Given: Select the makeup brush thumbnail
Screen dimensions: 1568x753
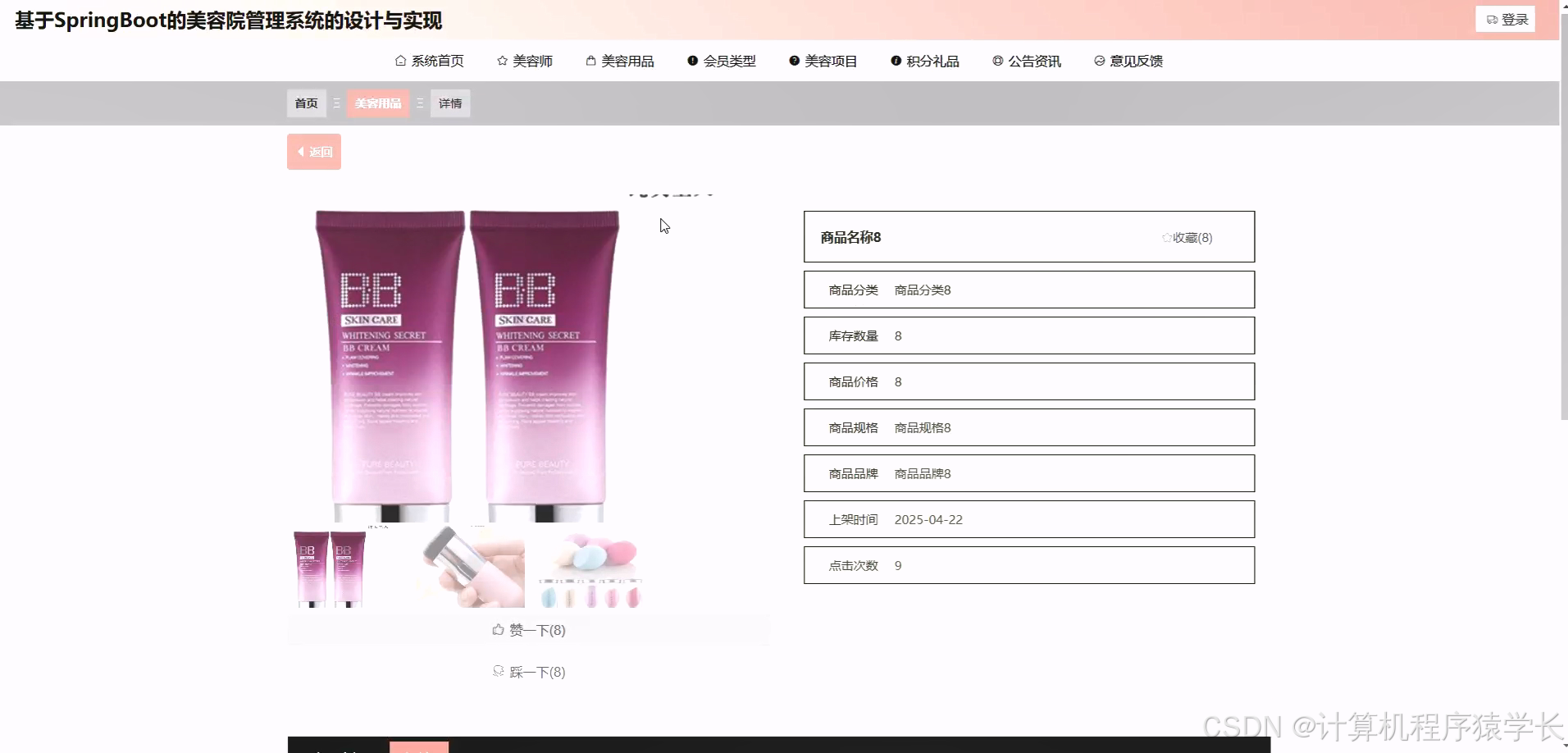Looking at the screenshot, I should [472, 568].
